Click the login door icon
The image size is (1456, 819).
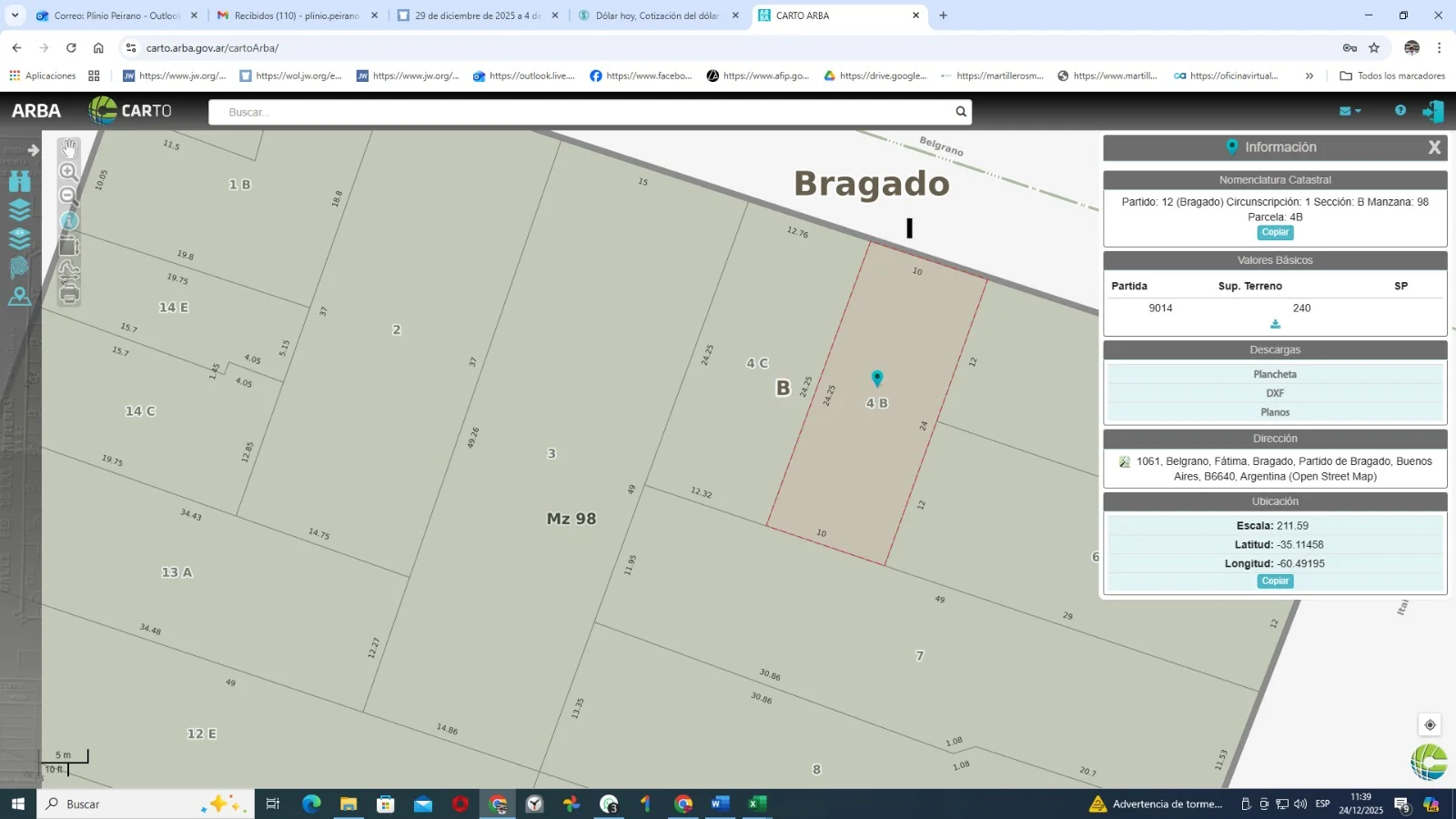click(x=1432, y=111)
